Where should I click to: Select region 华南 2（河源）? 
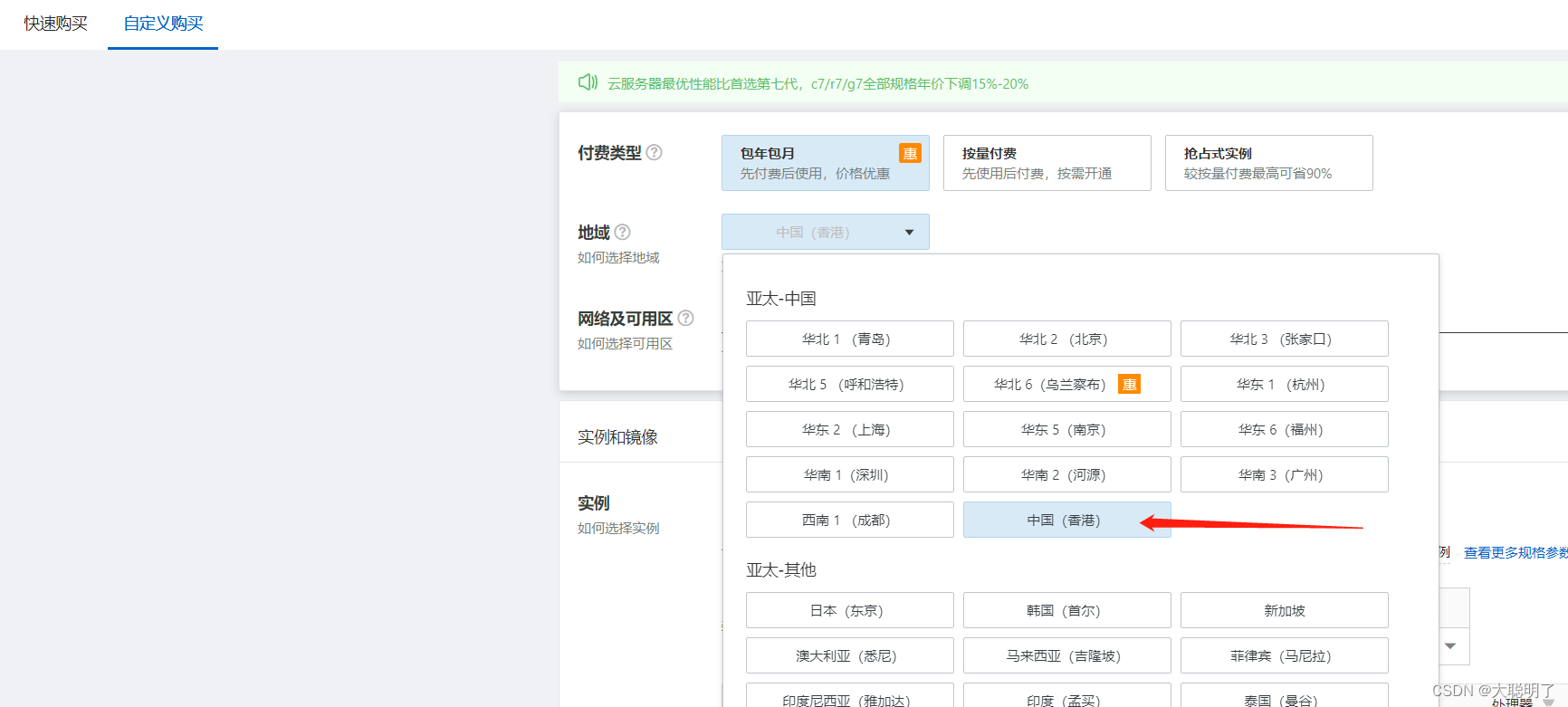(1067, 474)
